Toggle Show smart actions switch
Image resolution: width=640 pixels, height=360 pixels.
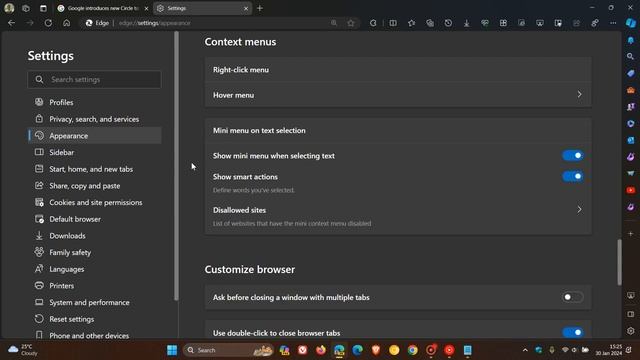573,176
